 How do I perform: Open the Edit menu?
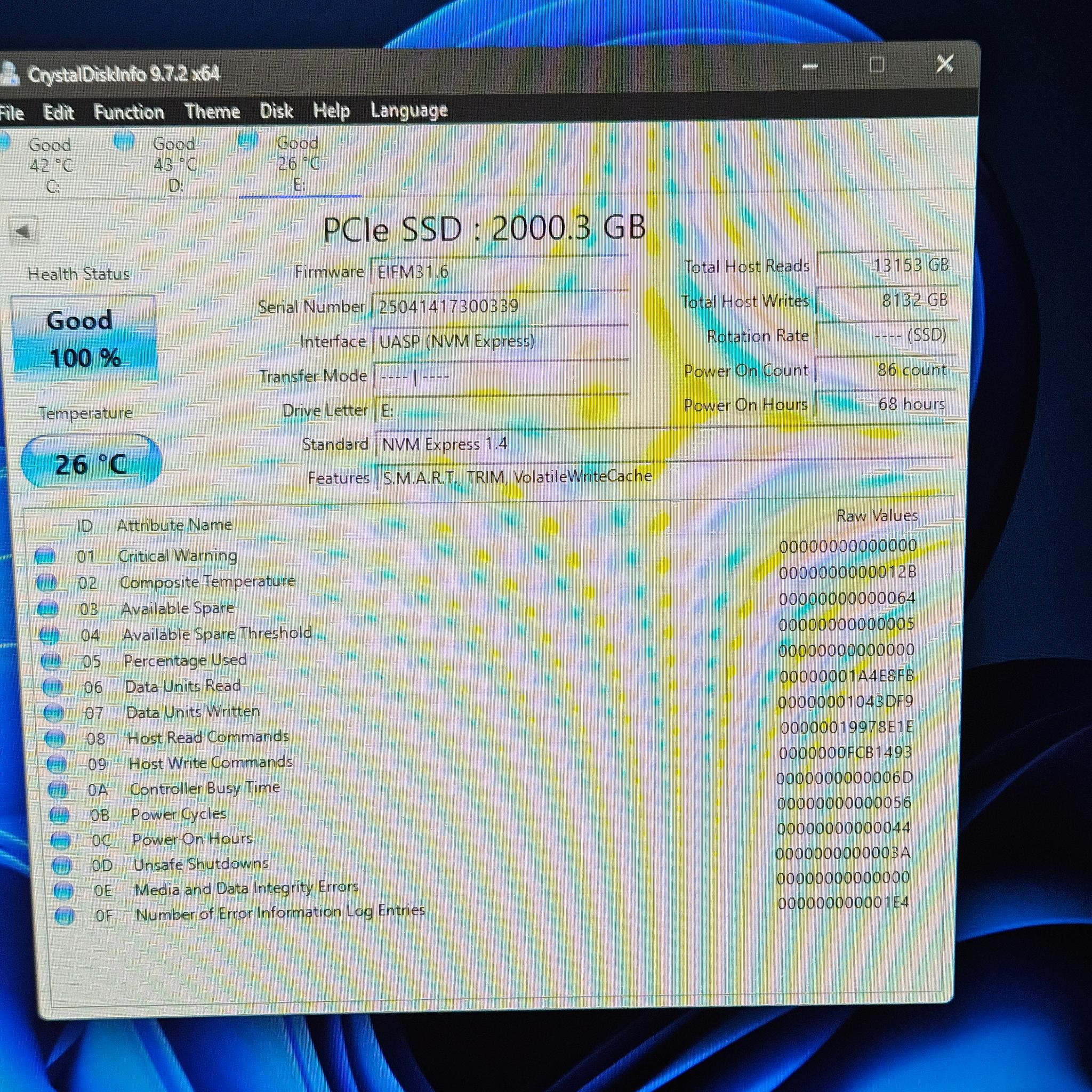[x=58, y=113]
